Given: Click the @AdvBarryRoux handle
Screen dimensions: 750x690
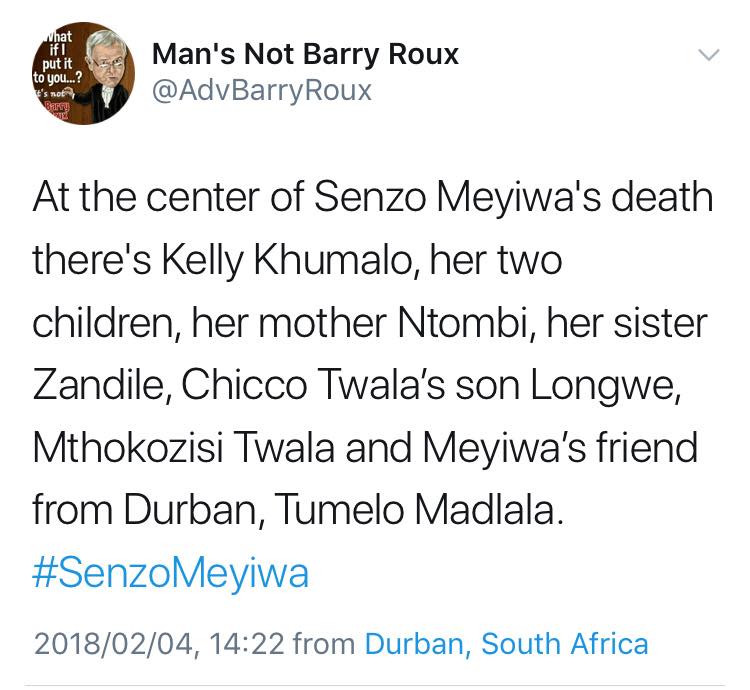Looking at the screenshot, I should pos(262,90).
